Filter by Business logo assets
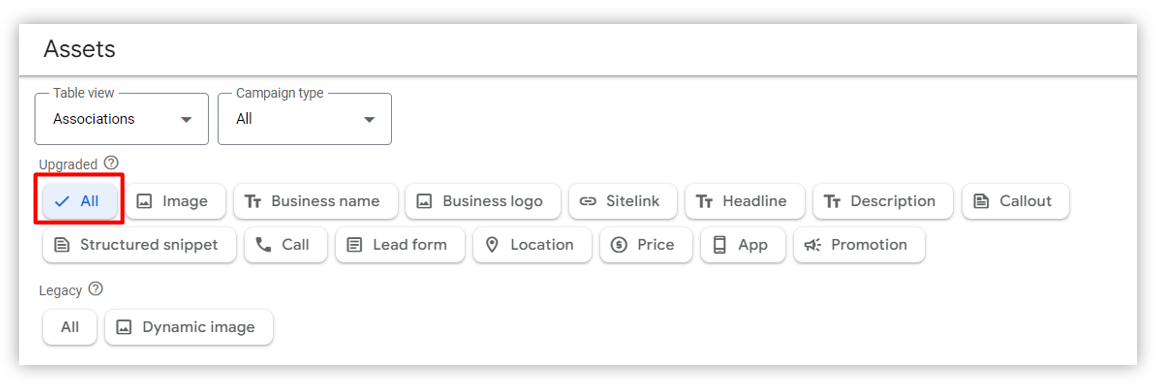Image resolution: width=1160 pixels, height=387 pixels. (482, 201)
